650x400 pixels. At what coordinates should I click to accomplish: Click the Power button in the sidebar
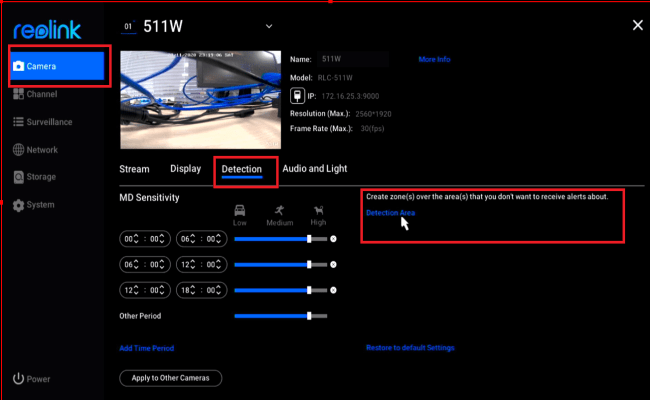(x=32, y=379)
